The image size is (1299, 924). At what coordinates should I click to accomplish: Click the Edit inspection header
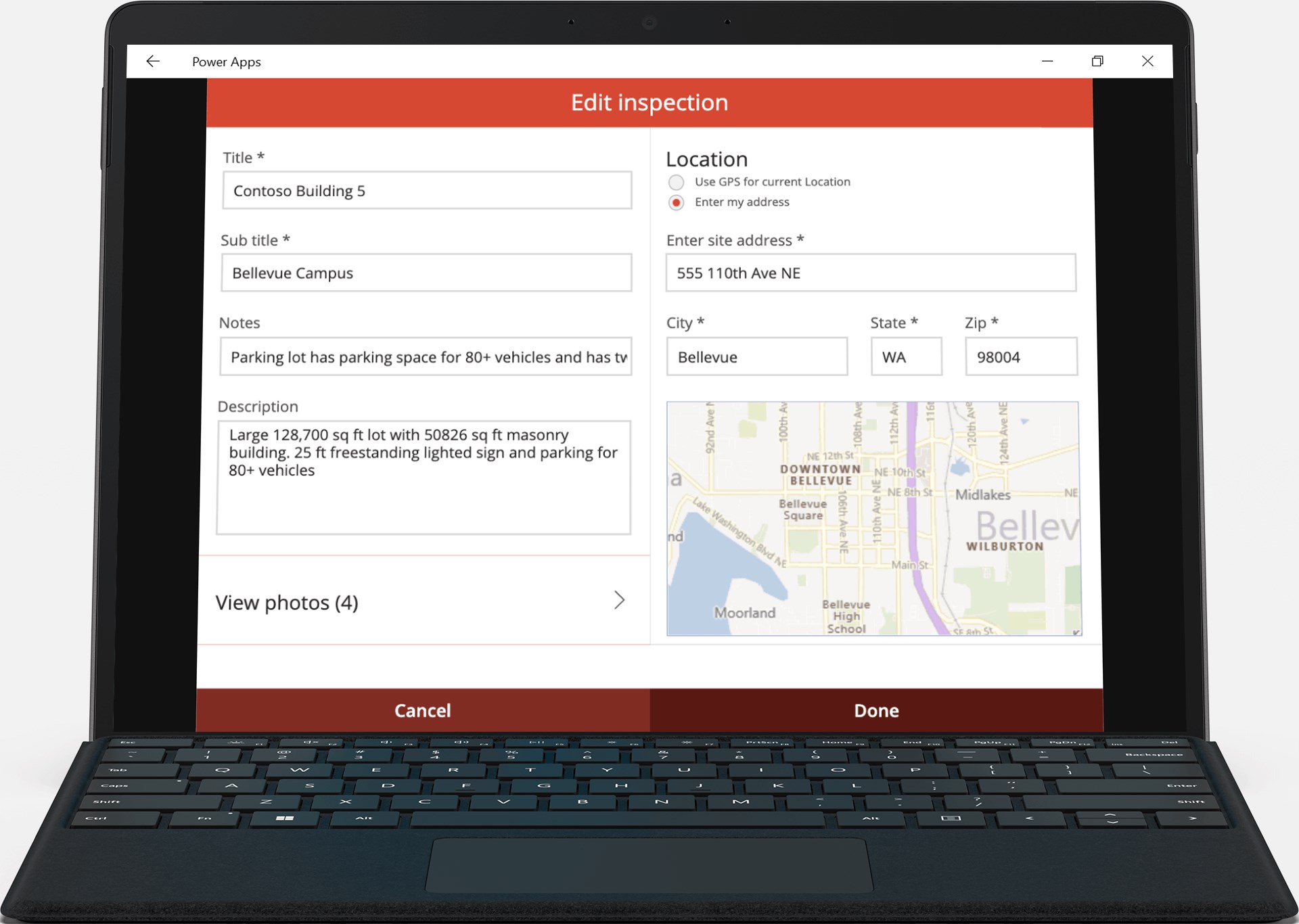click(x=649, y=101)
